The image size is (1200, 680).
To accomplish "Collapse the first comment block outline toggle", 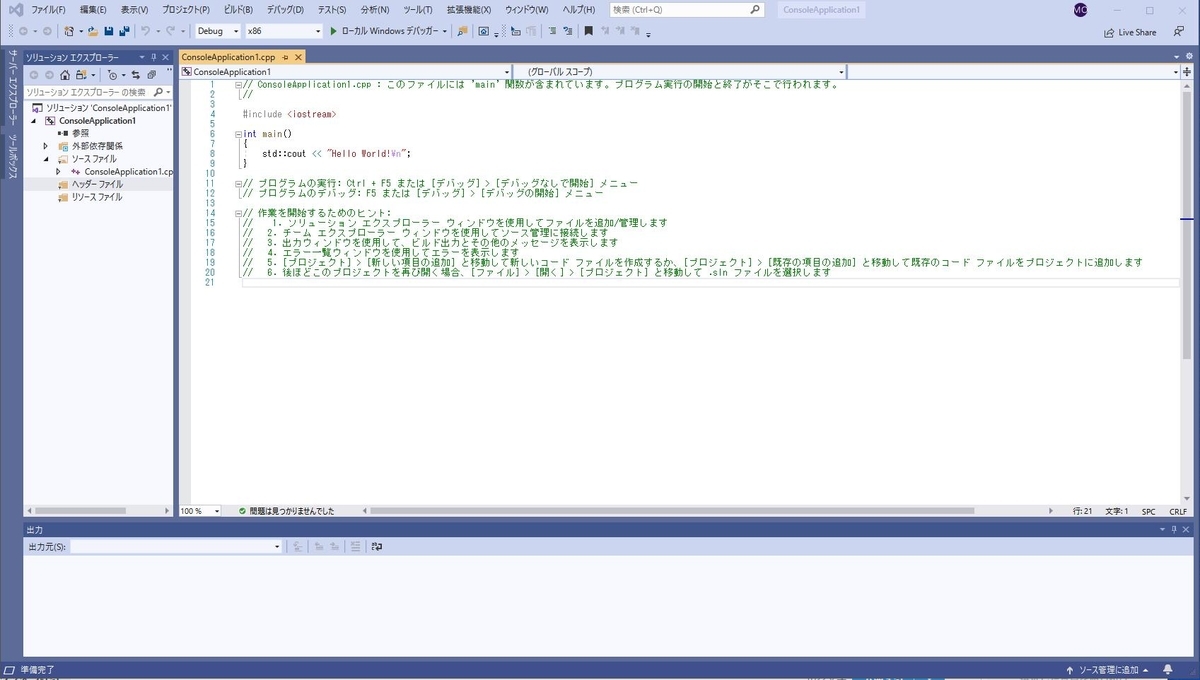I will click(x=238, y=85).
